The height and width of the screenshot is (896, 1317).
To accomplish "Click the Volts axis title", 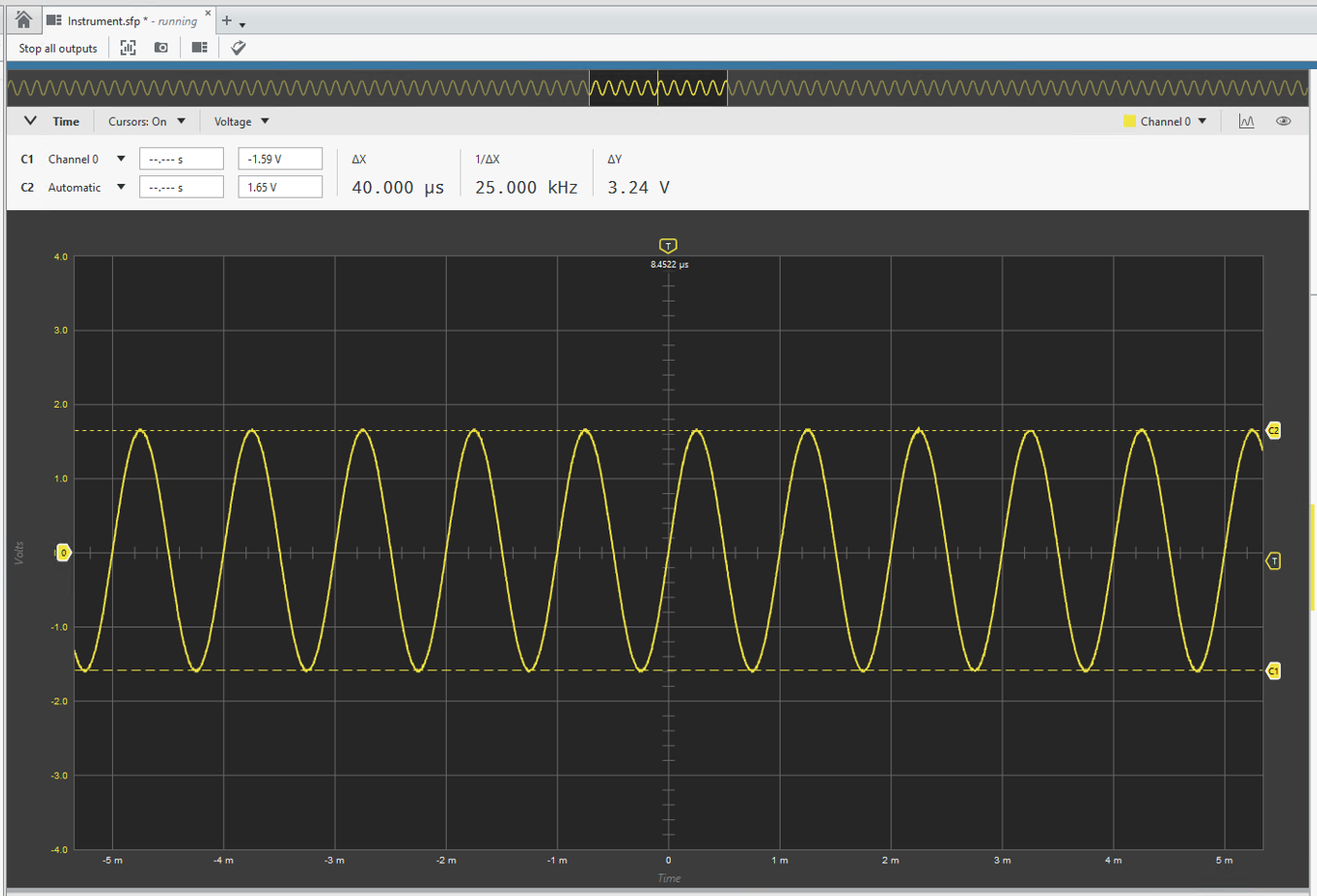I will (18, 553).
